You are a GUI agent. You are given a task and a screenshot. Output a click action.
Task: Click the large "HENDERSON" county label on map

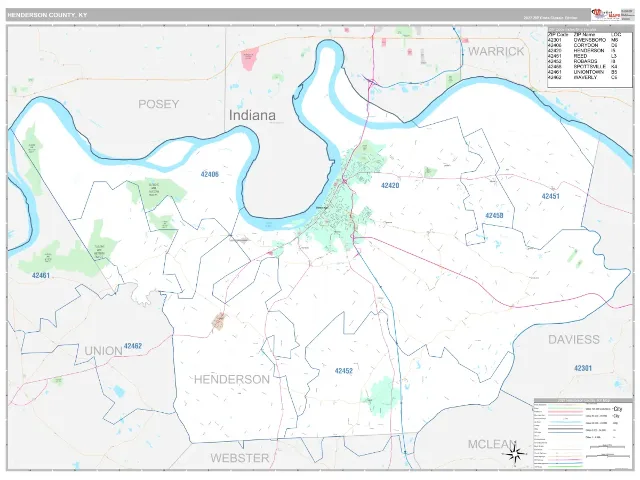click(231, 380)
